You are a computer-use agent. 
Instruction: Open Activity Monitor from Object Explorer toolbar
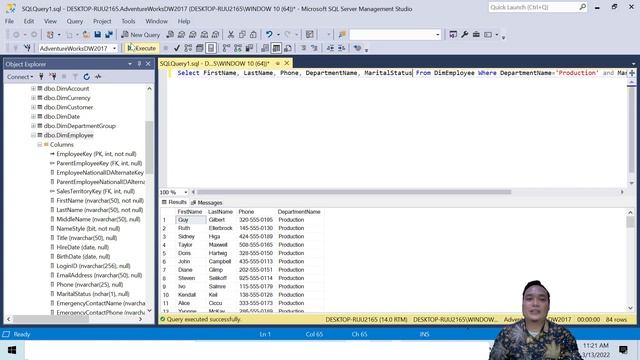tap(98, 76)
